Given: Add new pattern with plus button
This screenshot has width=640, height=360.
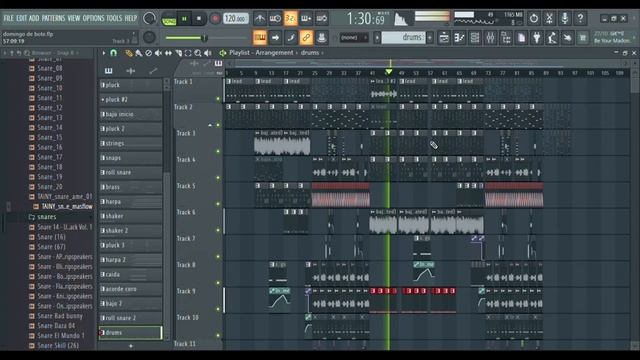Looking at the screenshot, I should [430, 38].
